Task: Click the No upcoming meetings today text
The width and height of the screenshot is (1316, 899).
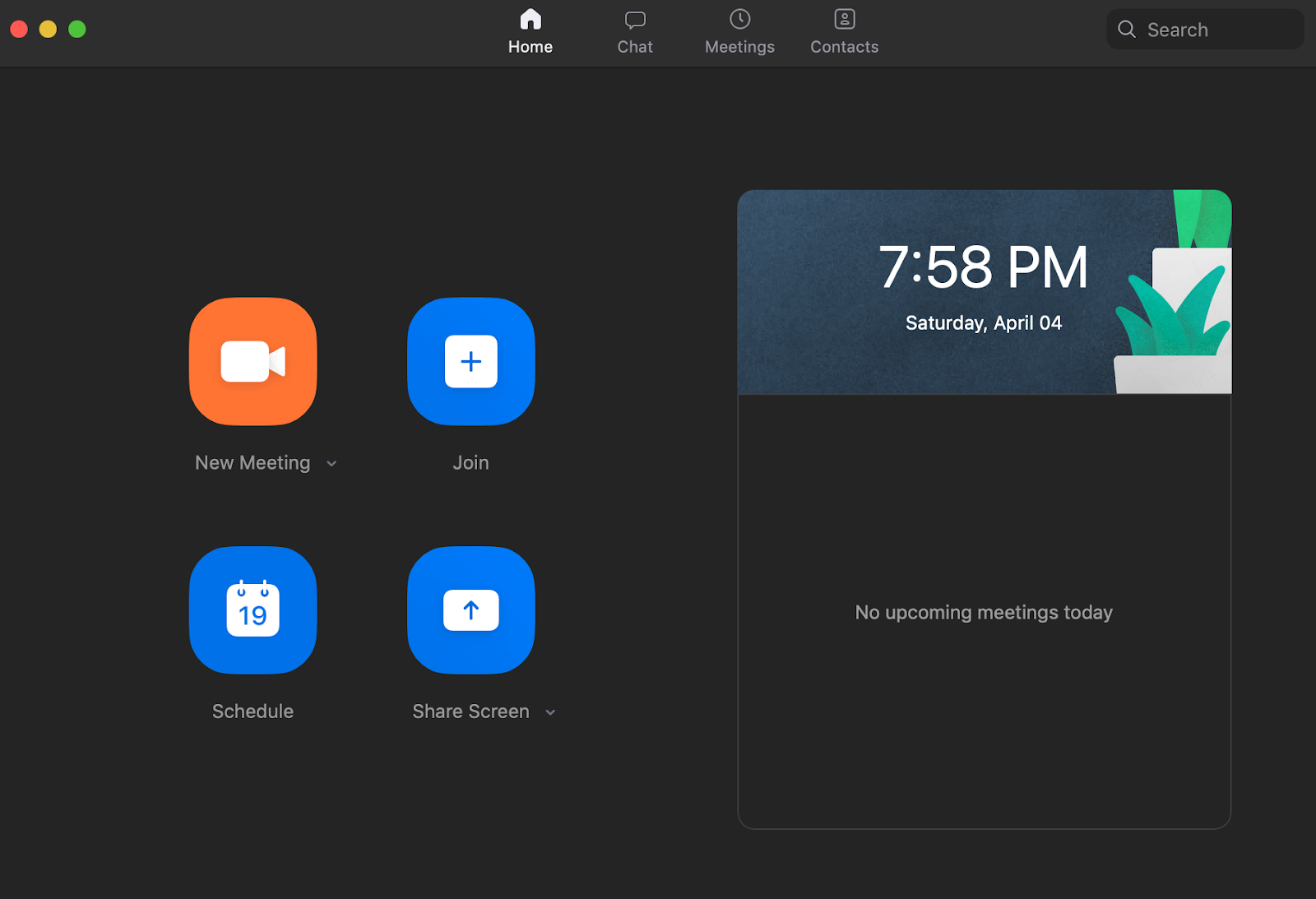Action: coord(984,613)
